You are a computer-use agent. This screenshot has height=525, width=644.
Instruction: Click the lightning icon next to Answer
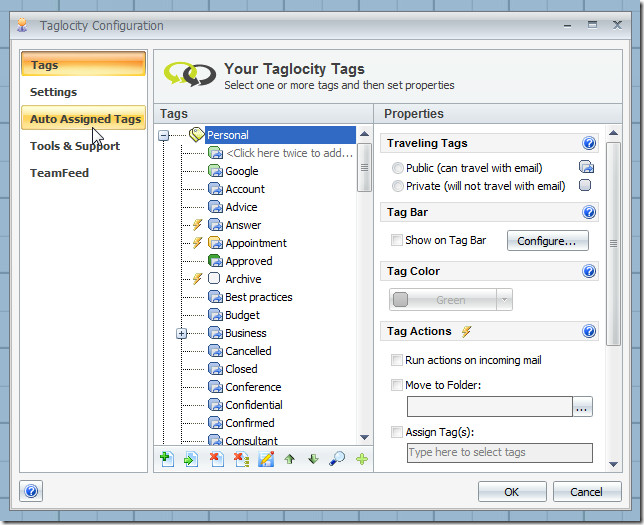click(x=198, y=225)
